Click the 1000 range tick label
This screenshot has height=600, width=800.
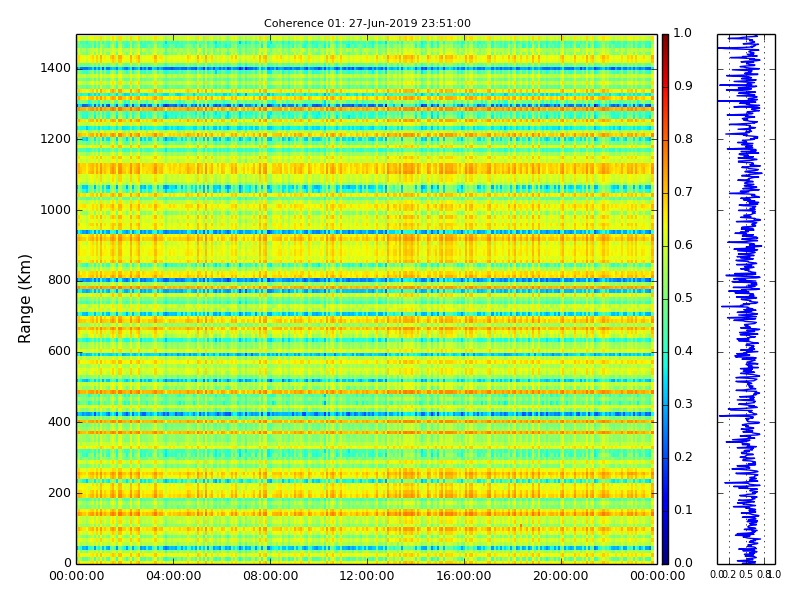click(x=56, y=210)
